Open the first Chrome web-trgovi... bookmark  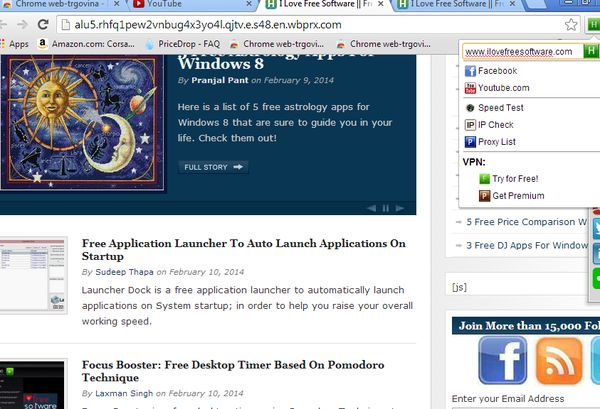click(x=276, y=44)
